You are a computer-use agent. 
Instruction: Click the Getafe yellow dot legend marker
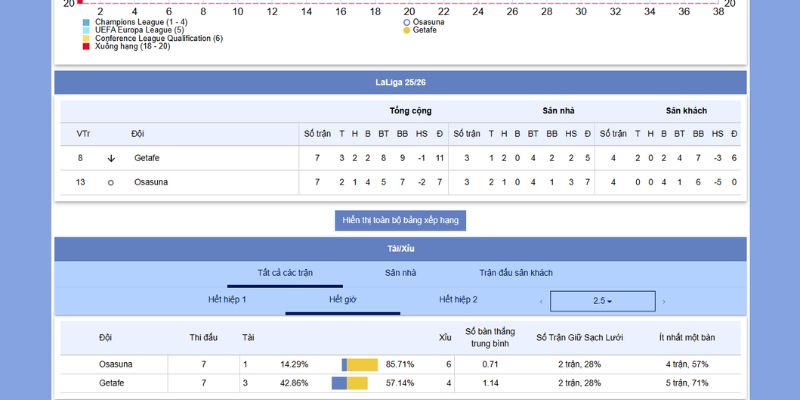(x=406, y=30)
